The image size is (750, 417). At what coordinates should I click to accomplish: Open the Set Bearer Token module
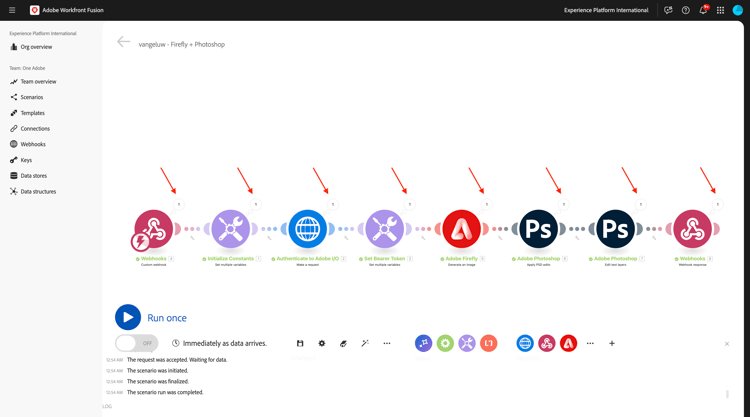coord(385,229)
